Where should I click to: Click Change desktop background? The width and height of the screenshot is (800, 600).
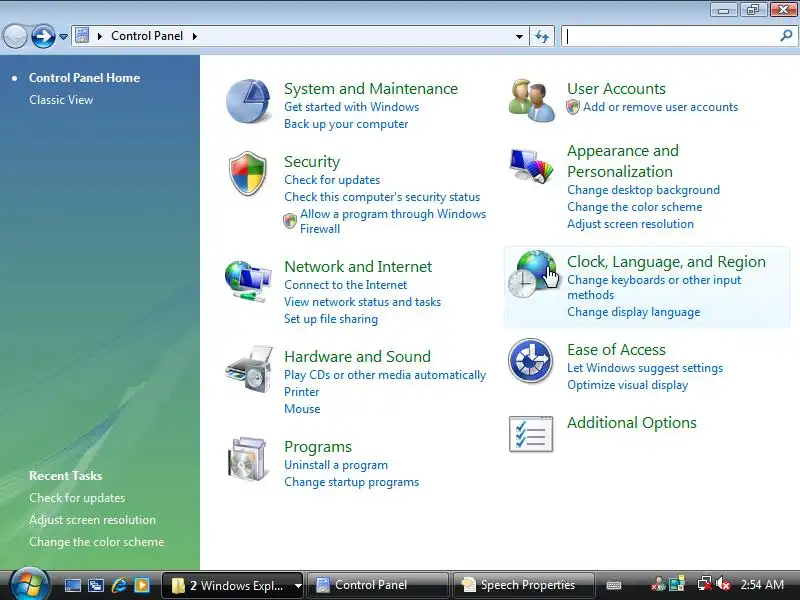[643, 190]
